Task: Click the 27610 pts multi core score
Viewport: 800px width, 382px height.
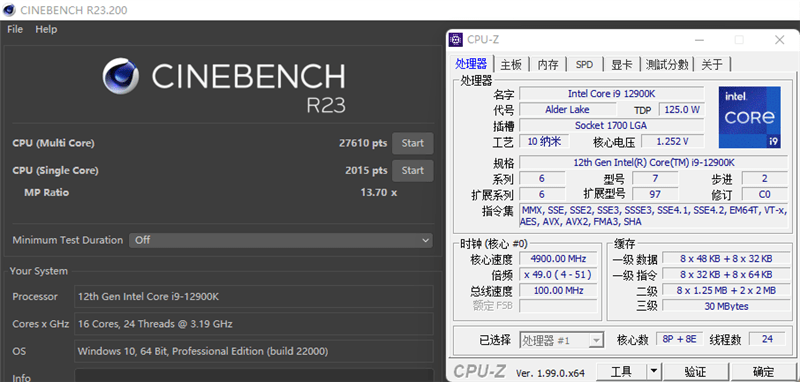Action: [363, 143]
